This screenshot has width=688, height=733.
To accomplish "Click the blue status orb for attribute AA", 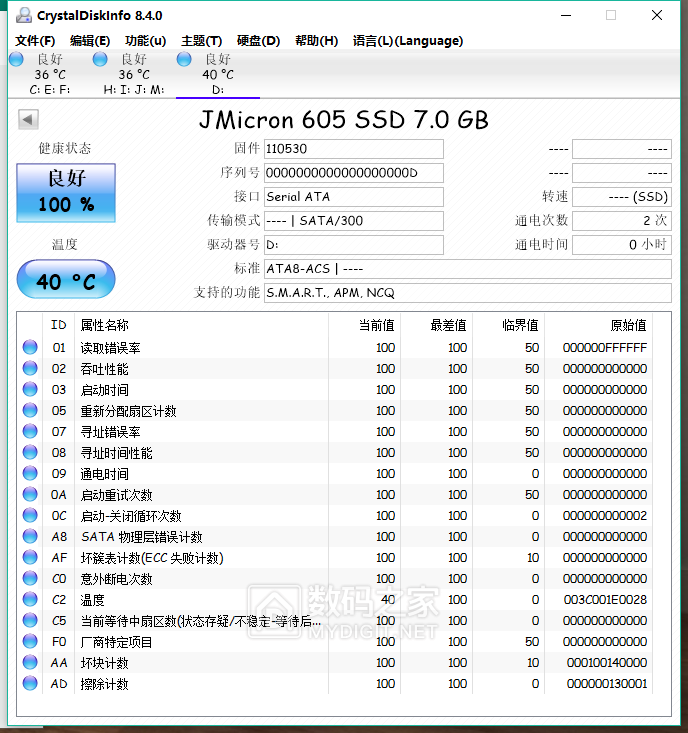I will pos(30,662).
